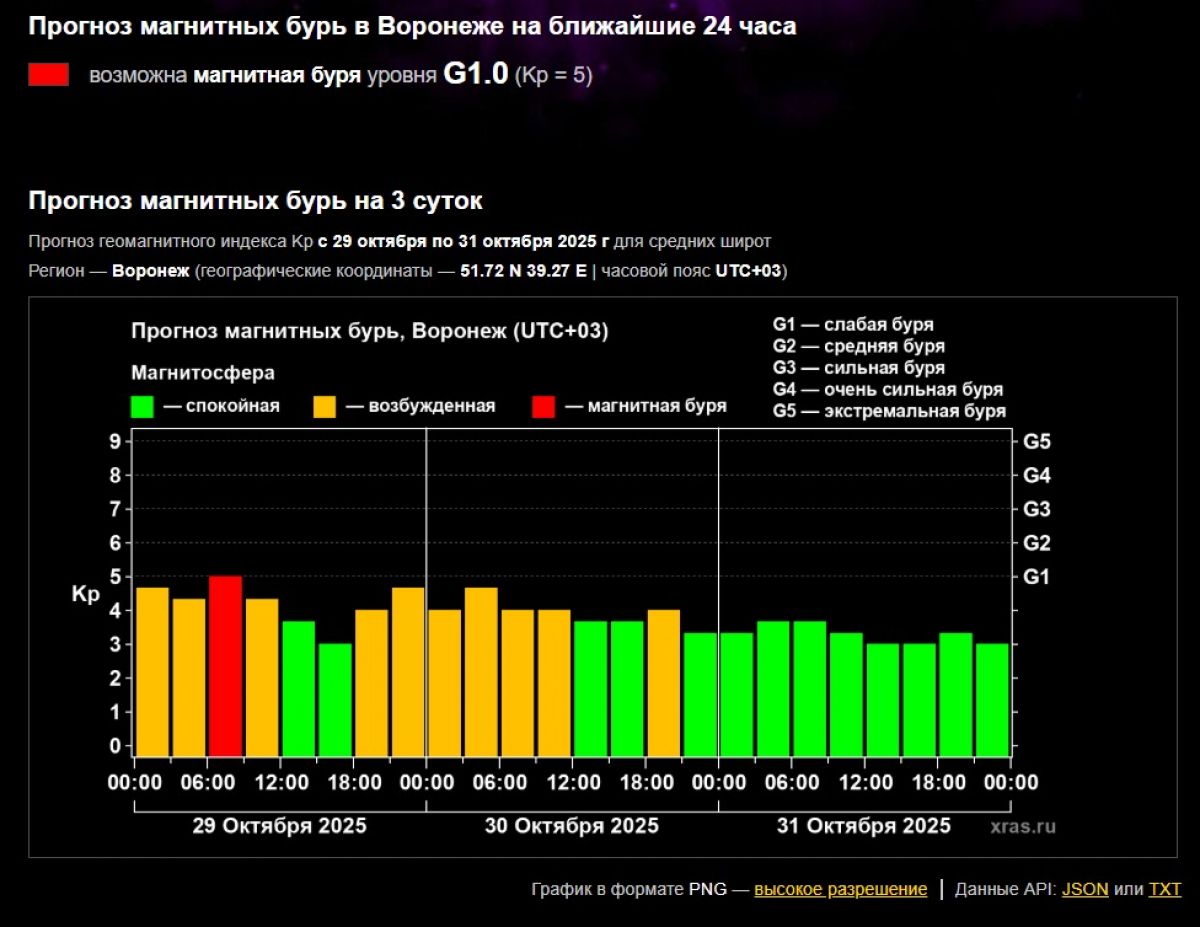This screenshot has width=1200, height=927.
Task: Click the '31 Октября 2025' date label
Action: point(863,826)
